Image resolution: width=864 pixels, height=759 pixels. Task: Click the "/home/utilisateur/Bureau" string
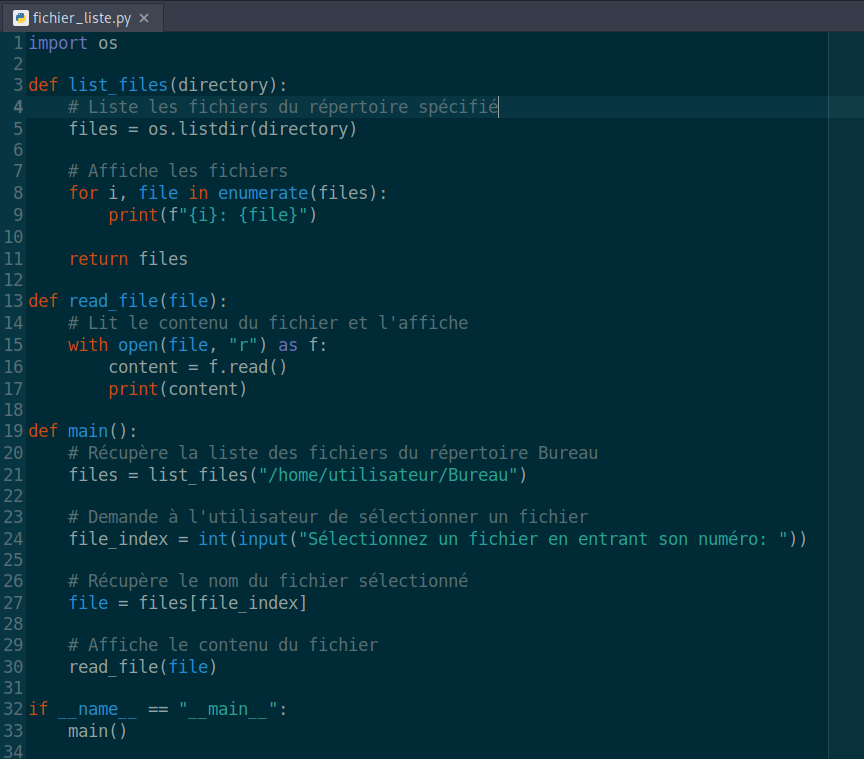pos(388,475)
